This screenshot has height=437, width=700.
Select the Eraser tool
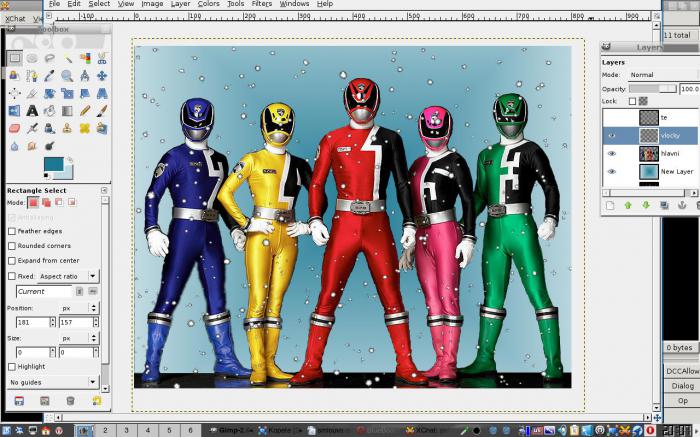point(15,128)
